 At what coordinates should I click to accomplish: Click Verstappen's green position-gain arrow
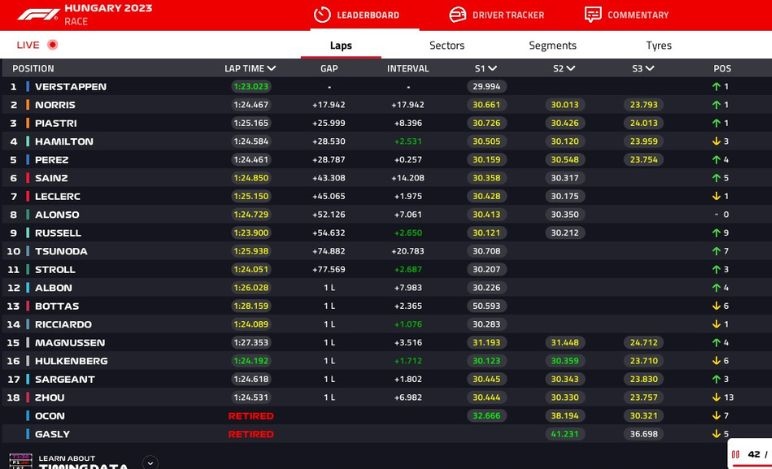[716, 87]
